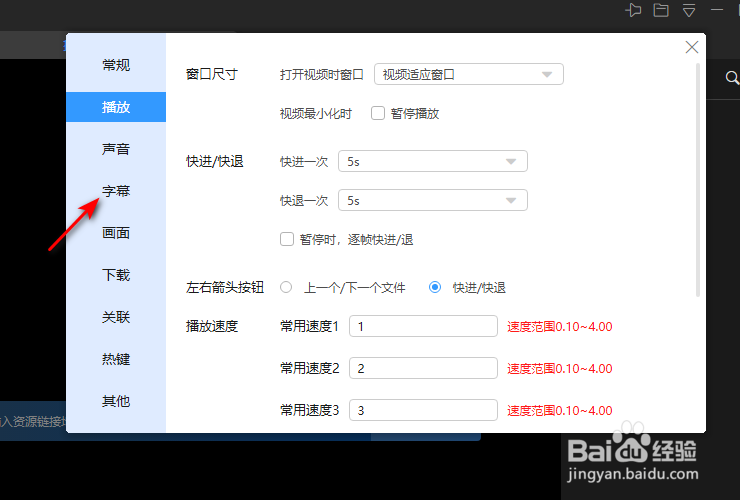Viewport: 740px width, 500px height.
Task: Expand the 快退一次 5s dropdown
Action: point(433,201)
